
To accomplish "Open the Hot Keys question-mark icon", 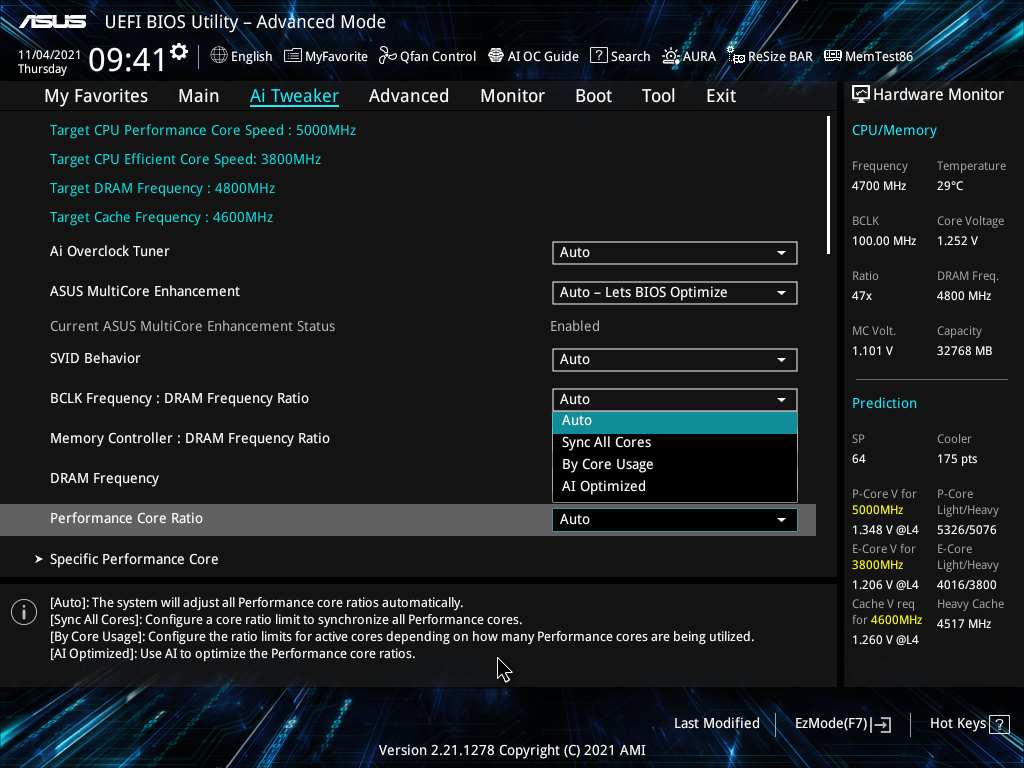I will pyautogui.click(x=999, y=724).
